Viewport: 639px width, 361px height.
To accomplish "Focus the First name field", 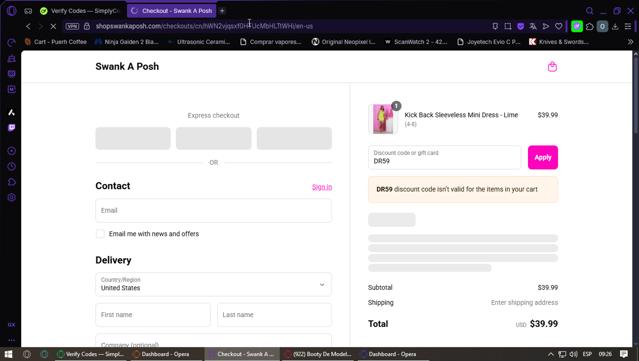I will 153,315.
